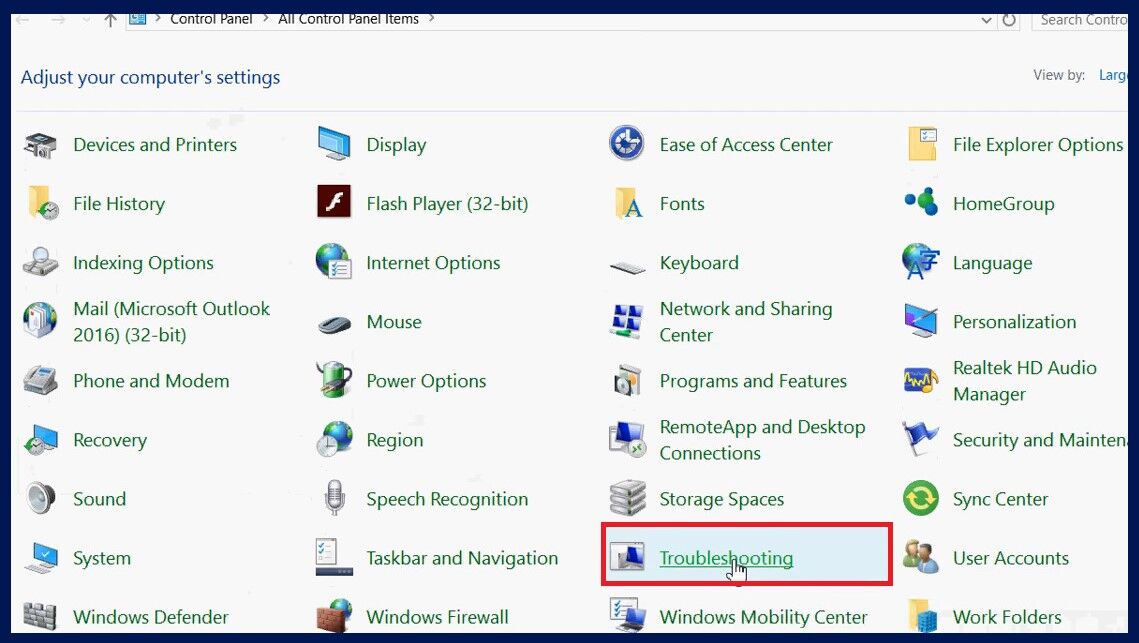1139x643 pixels.
Task: Click the Troubleshooting link
Action: pyautogui.click(x=726, y=558)
